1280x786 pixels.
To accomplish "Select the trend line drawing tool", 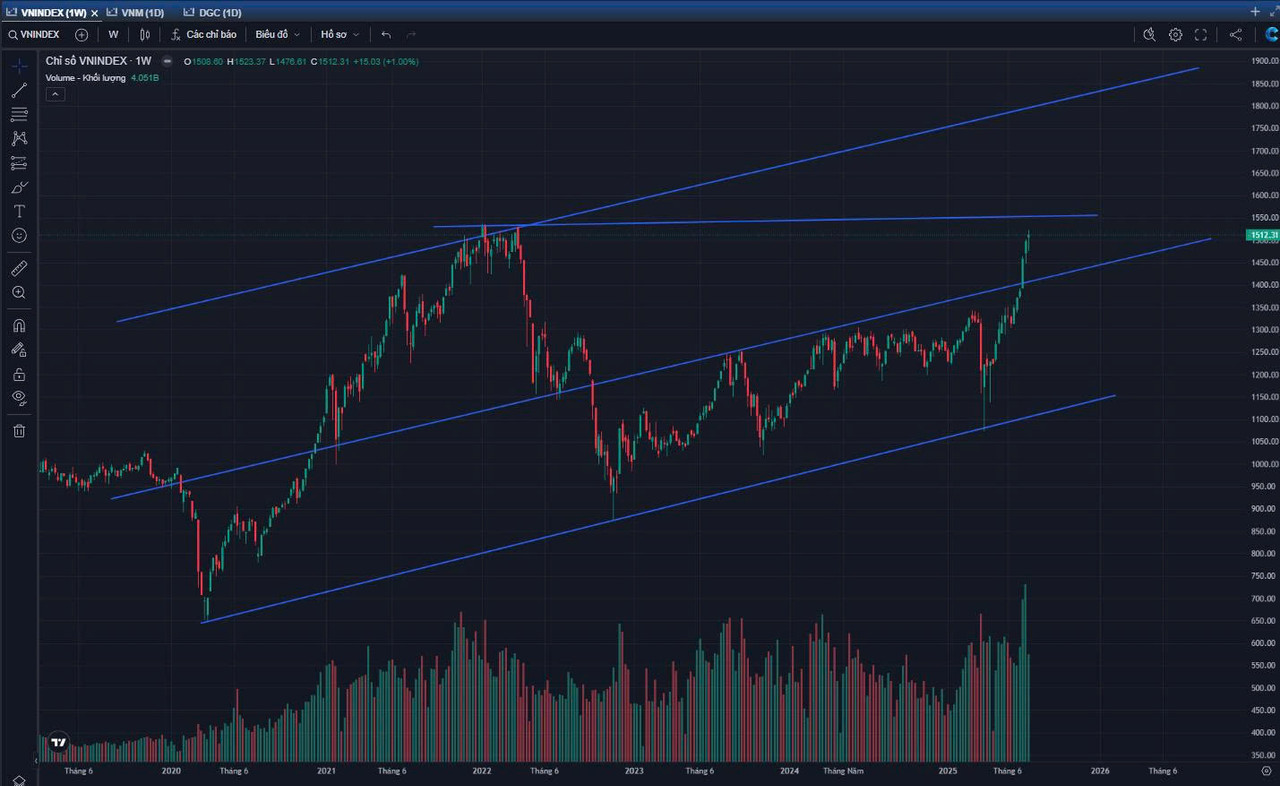I will 19,90.
